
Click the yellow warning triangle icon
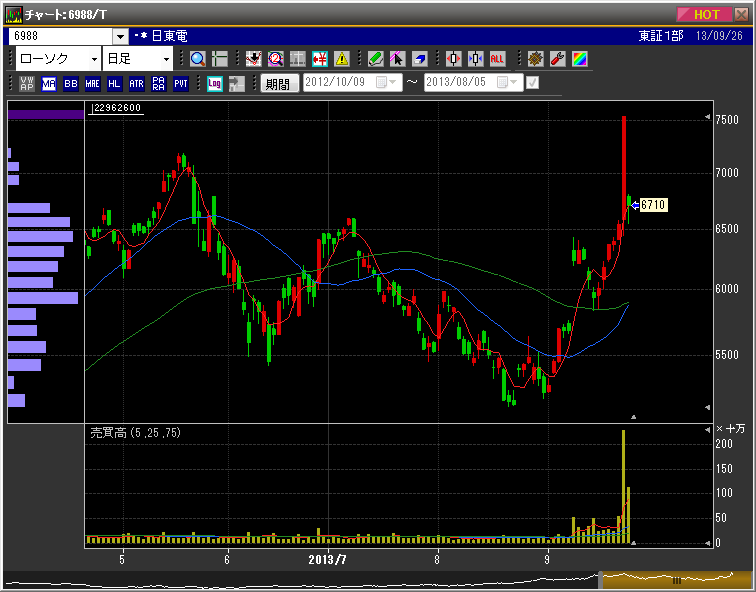tap(342, 59)
